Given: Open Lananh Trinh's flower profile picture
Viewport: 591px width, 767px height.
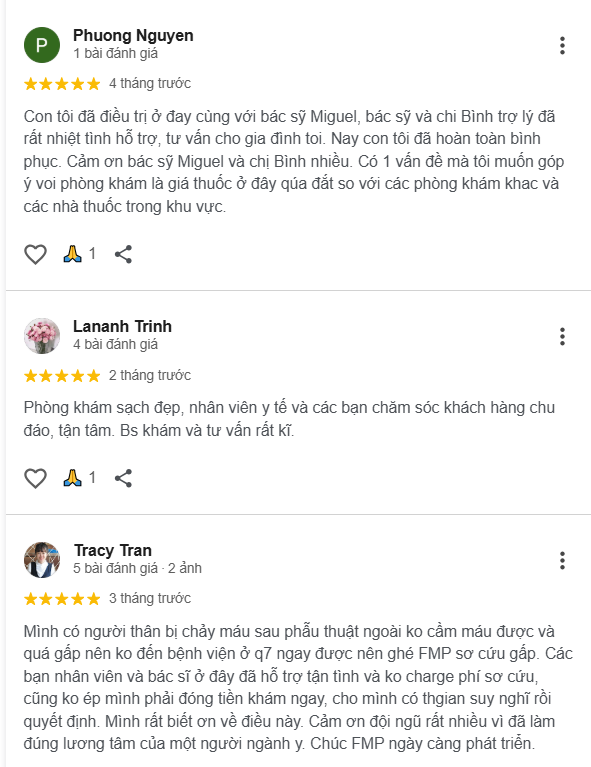Looking at the screenshot, I should 42,336.
